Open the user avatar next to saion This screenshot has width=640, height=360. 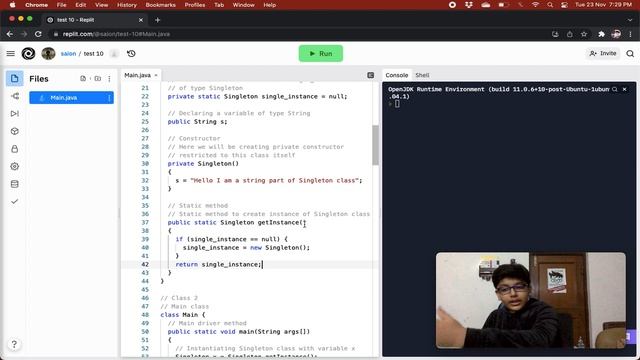pos(48,53)
